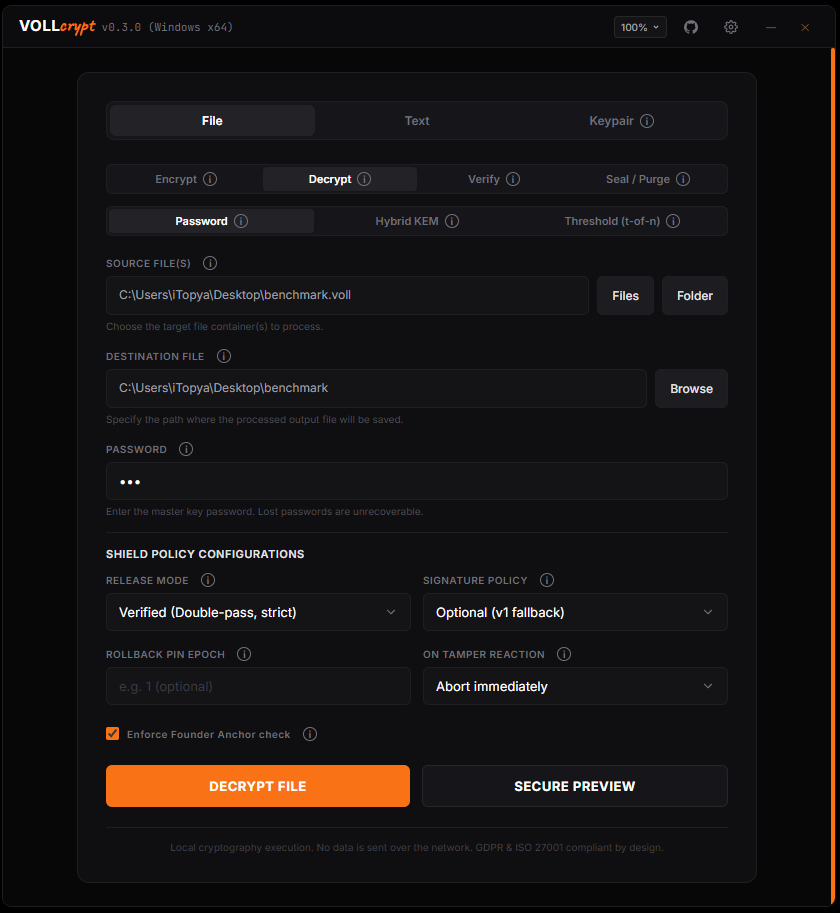The width and height of the screenshot is (840, 913).
Task: Click the On Tamper Reaction info icon
Action: click(x=563, y=654)
